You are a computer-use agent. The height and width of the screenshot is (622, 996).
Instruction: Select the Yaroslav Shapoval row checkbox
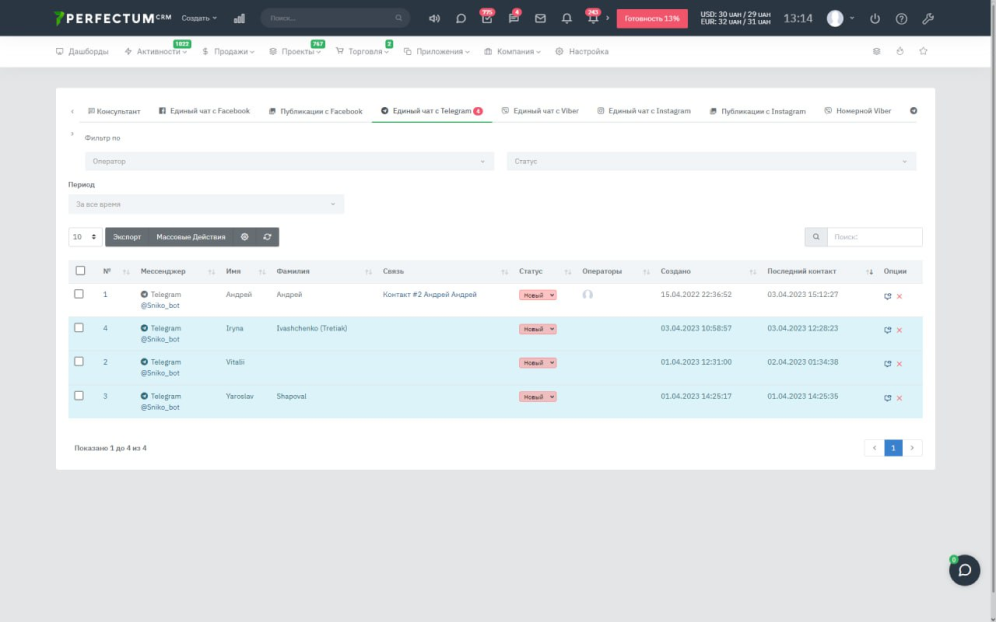[x=80, y=396]
